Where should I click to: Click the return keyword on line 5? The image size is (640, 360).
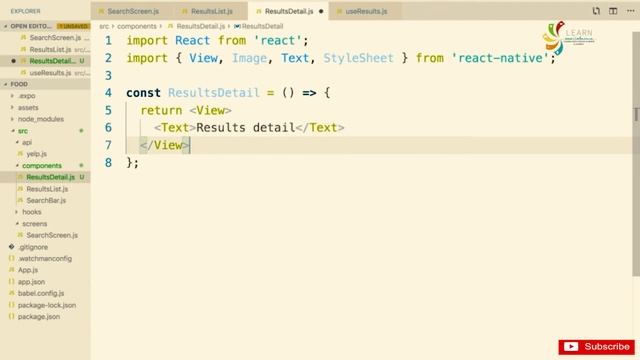click(161, 111)
